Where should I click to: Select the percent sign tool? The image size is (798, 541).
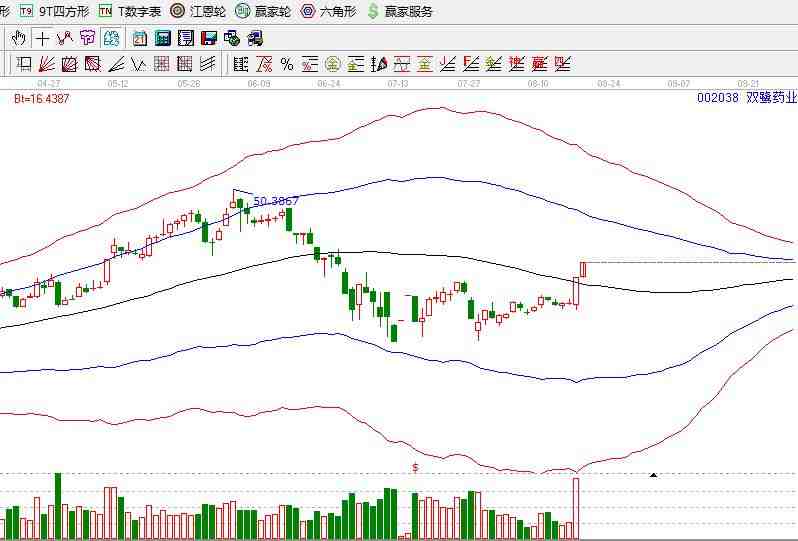[287, 64]
